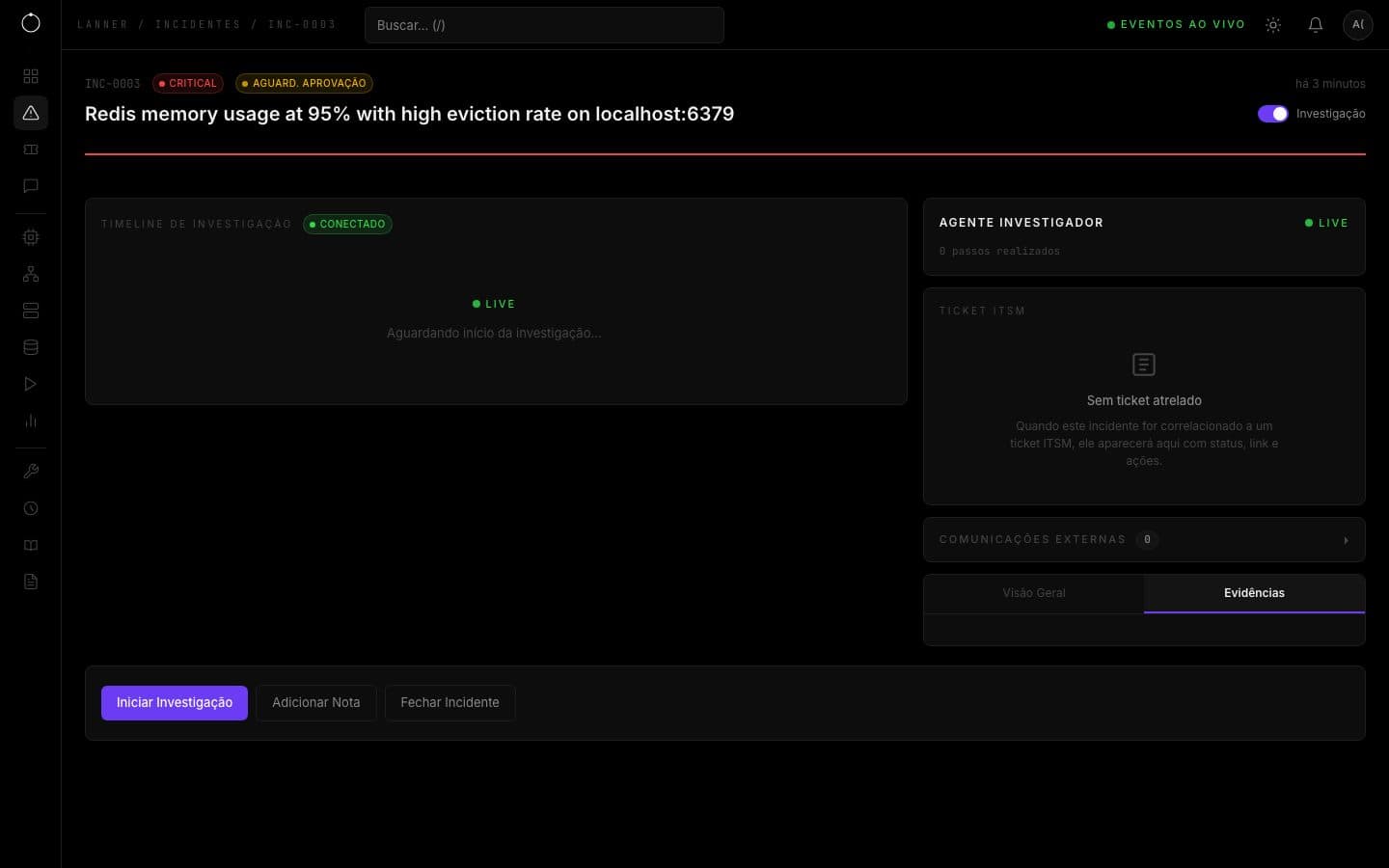1389x868 pixels.
Task: Toggle the Investigação switch off
Action: tap(1273, 114)
